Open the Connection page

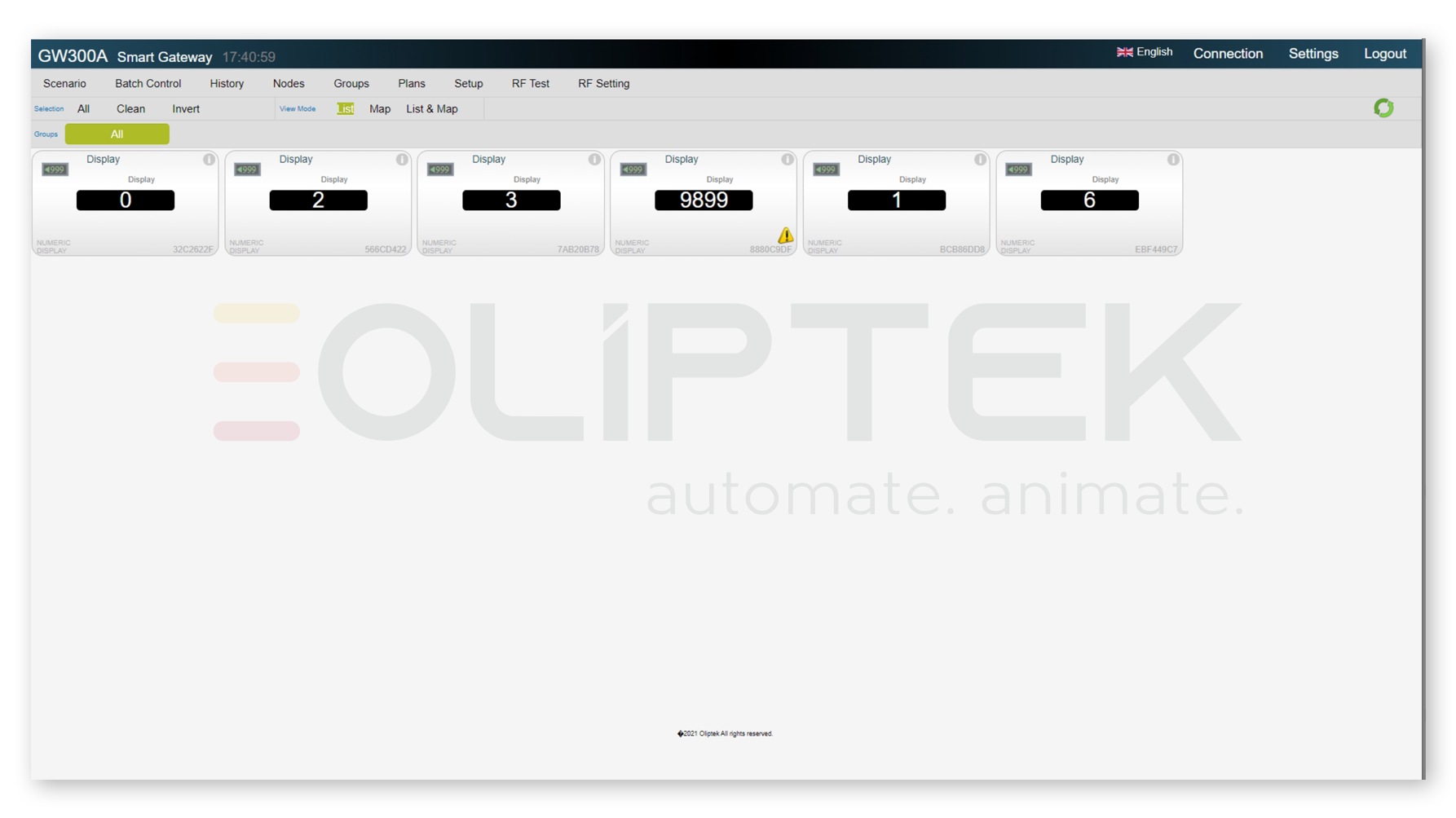1228,54
